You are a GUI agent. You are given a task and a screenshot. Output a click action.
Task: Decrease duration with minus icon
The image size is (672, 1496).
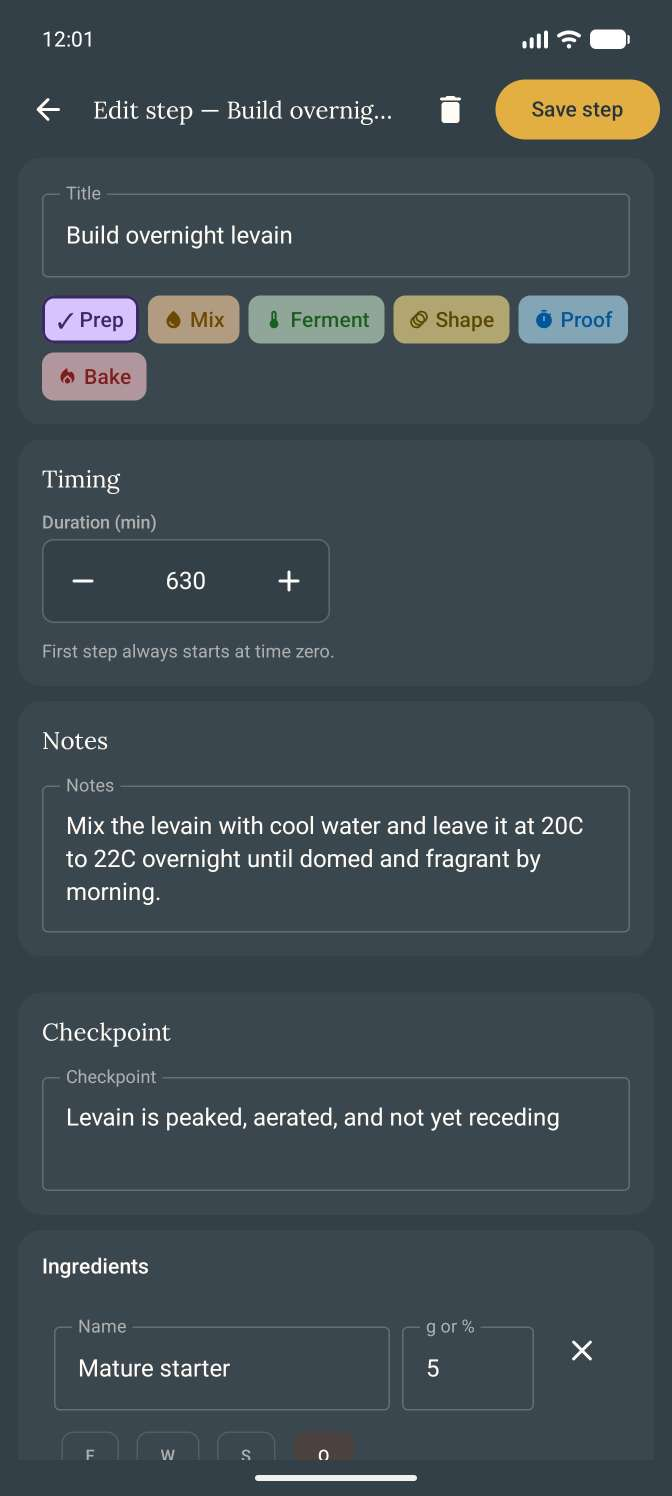(83, 581)
